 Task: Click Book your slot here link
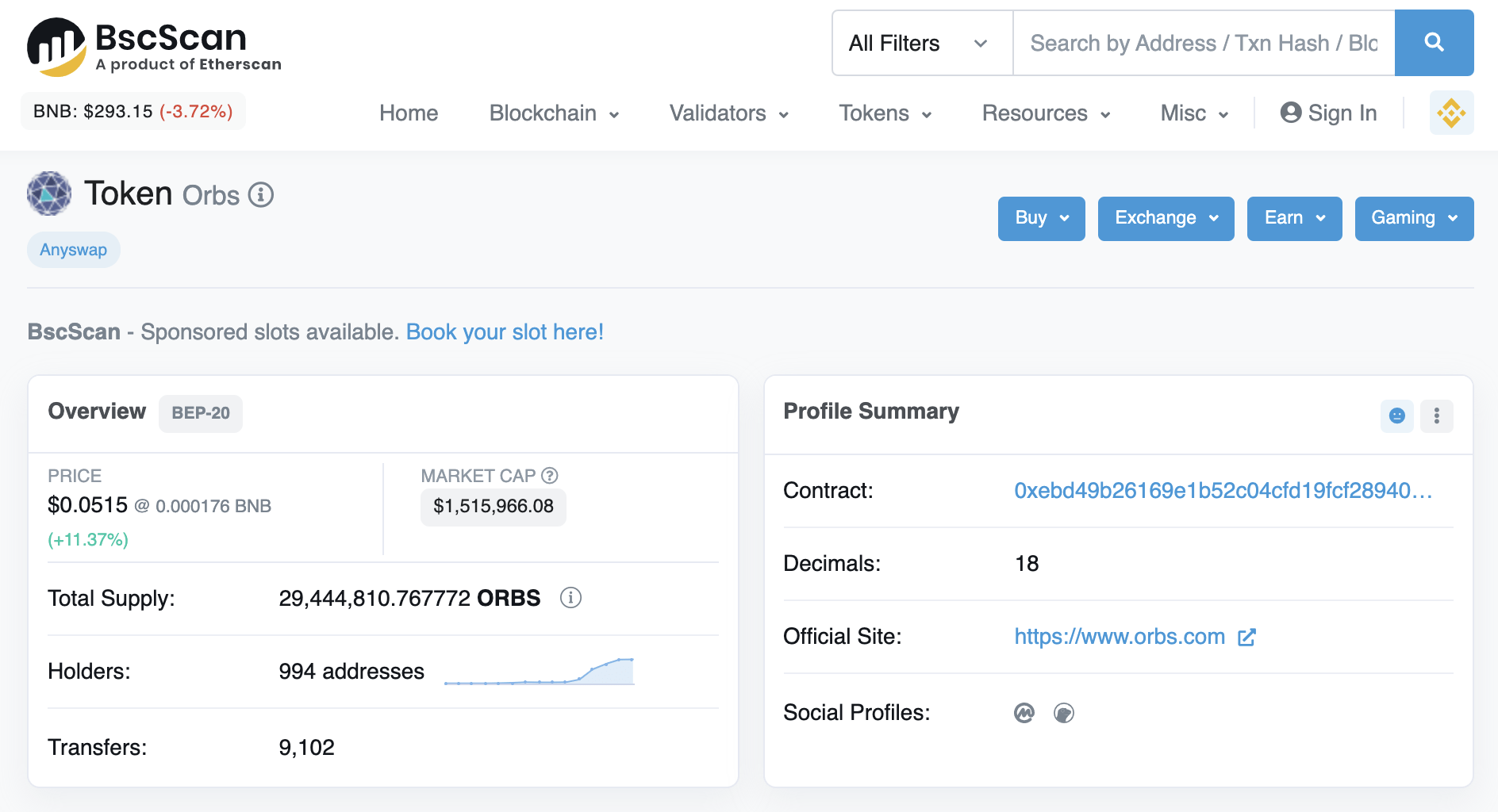[505, 331]
